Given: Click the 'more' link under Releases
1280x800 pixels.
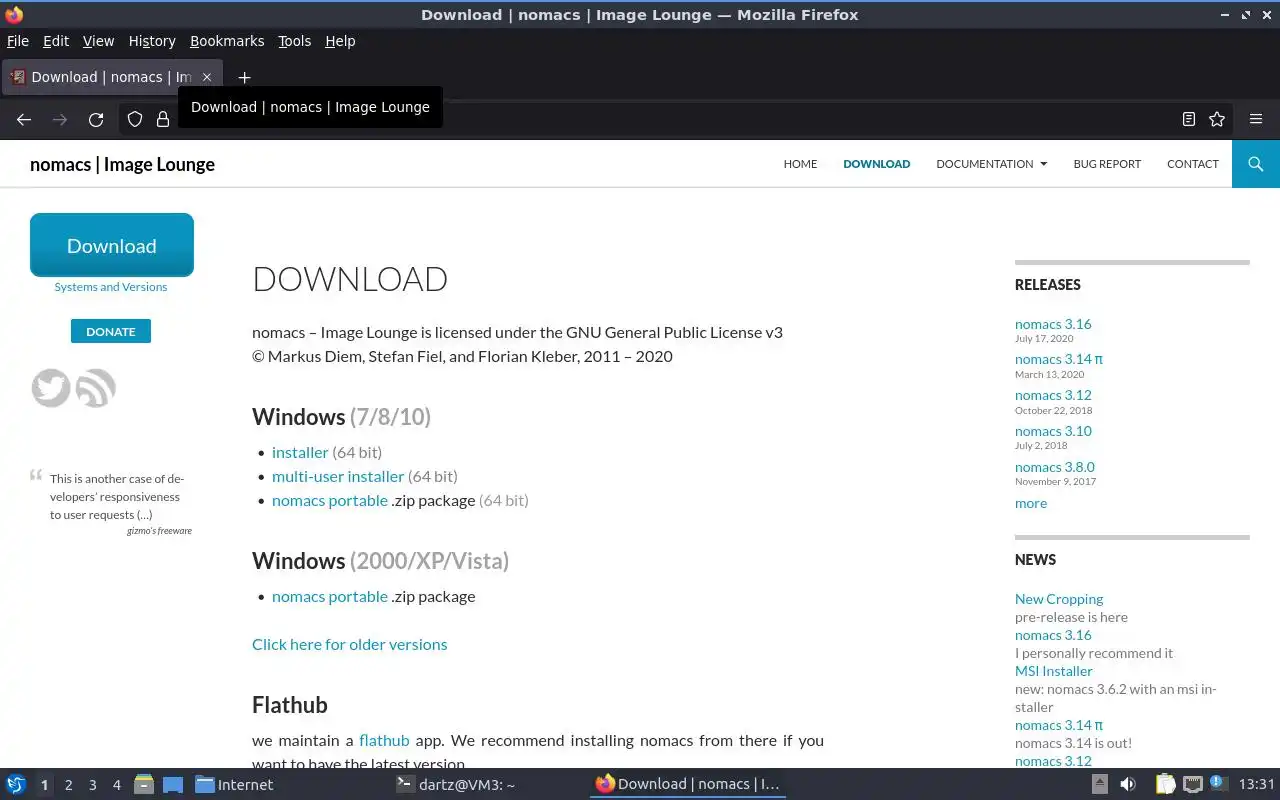Looking at the screenshot, I should click(1031, 503).
